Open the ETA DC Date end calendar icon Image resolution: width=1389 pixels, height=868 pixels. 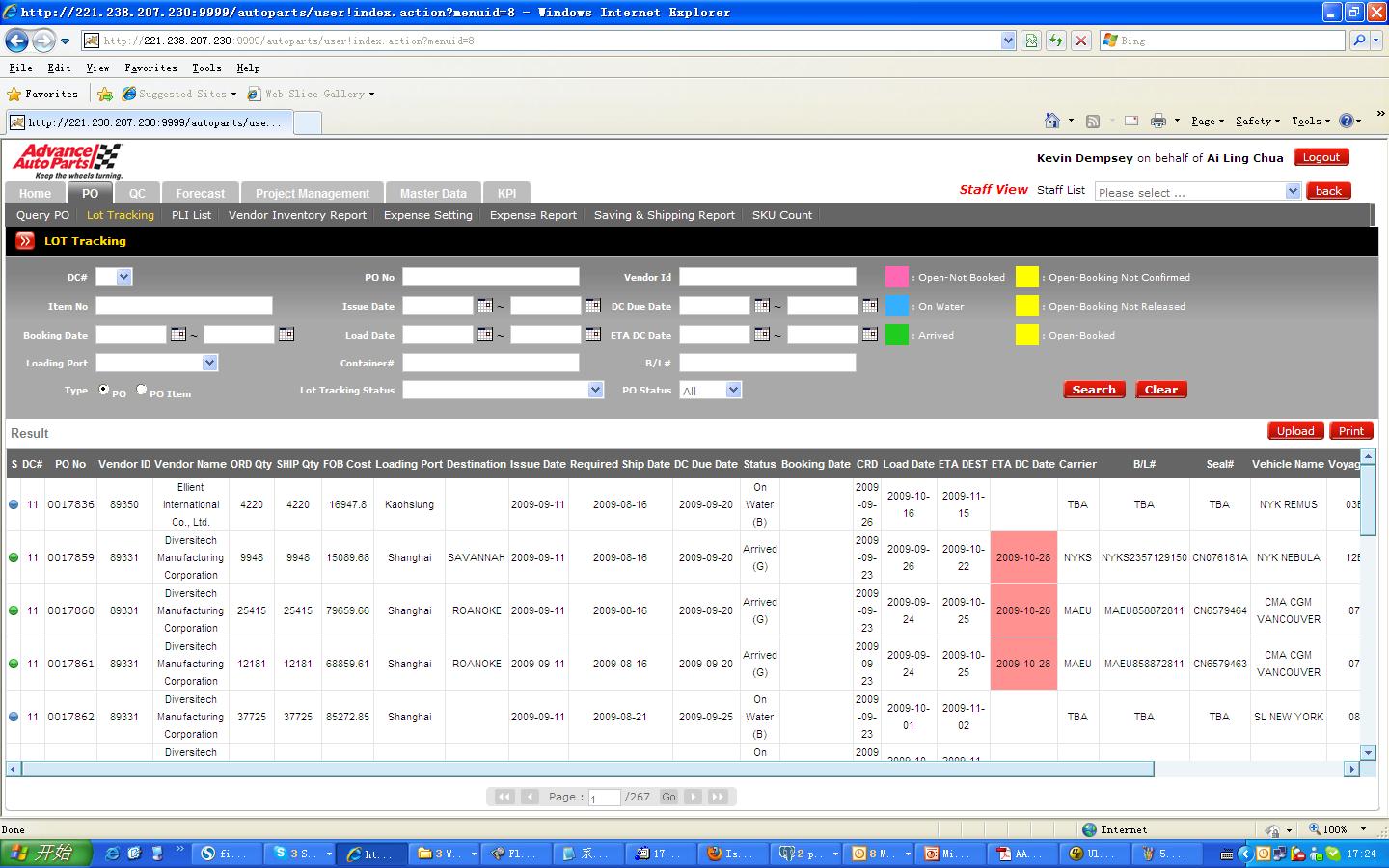869,335
